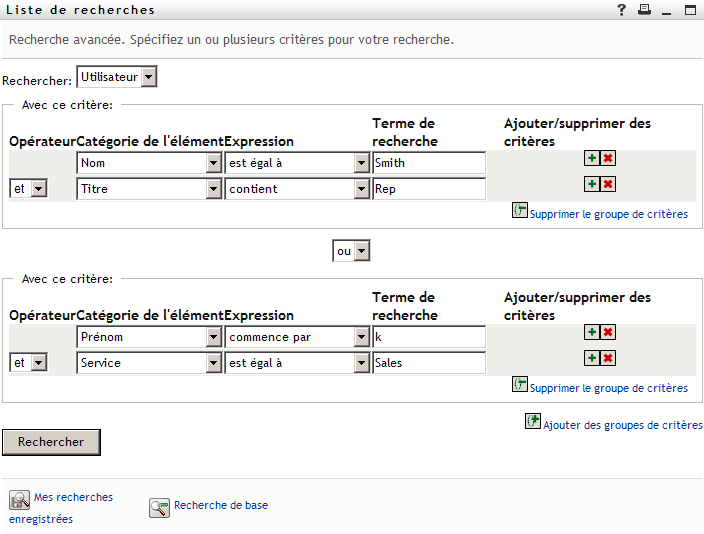This screenshot has height=534, width=704.
Task: Click the print icon in title bar
Action: point(645,10)
